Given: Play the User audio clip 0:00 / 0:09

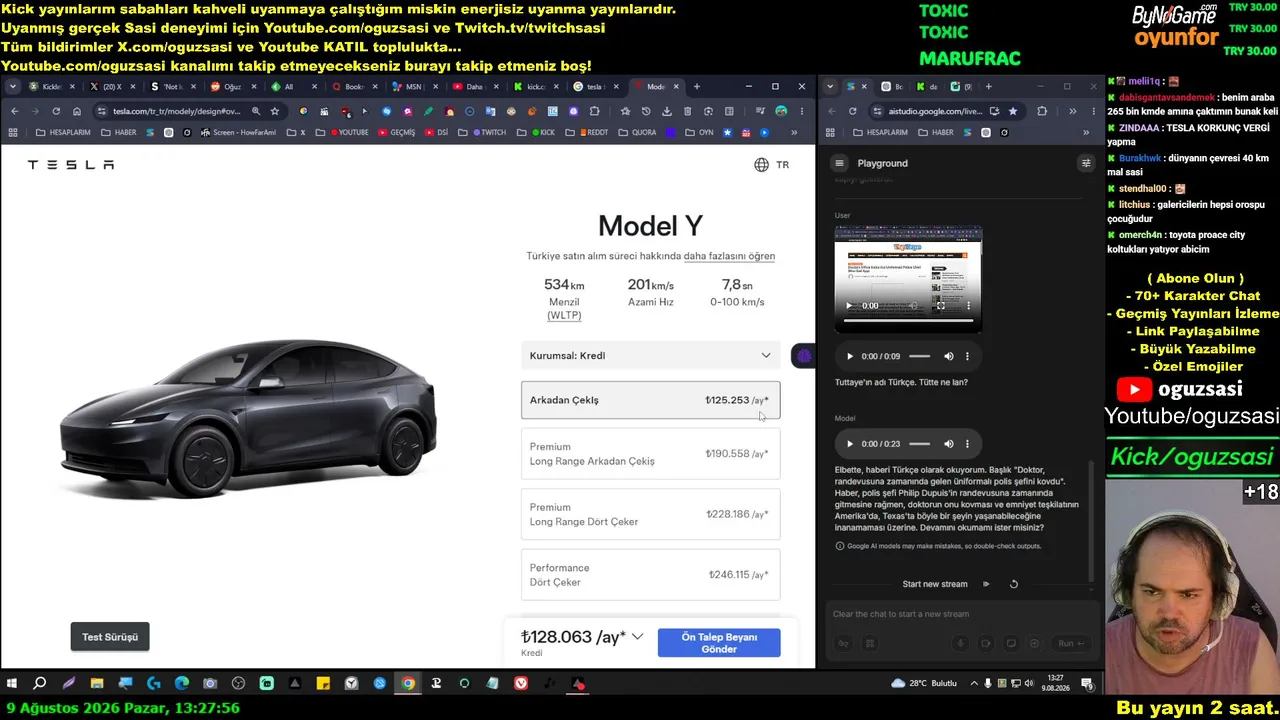Looking at the screenshot, I should (x=851, y=356).
